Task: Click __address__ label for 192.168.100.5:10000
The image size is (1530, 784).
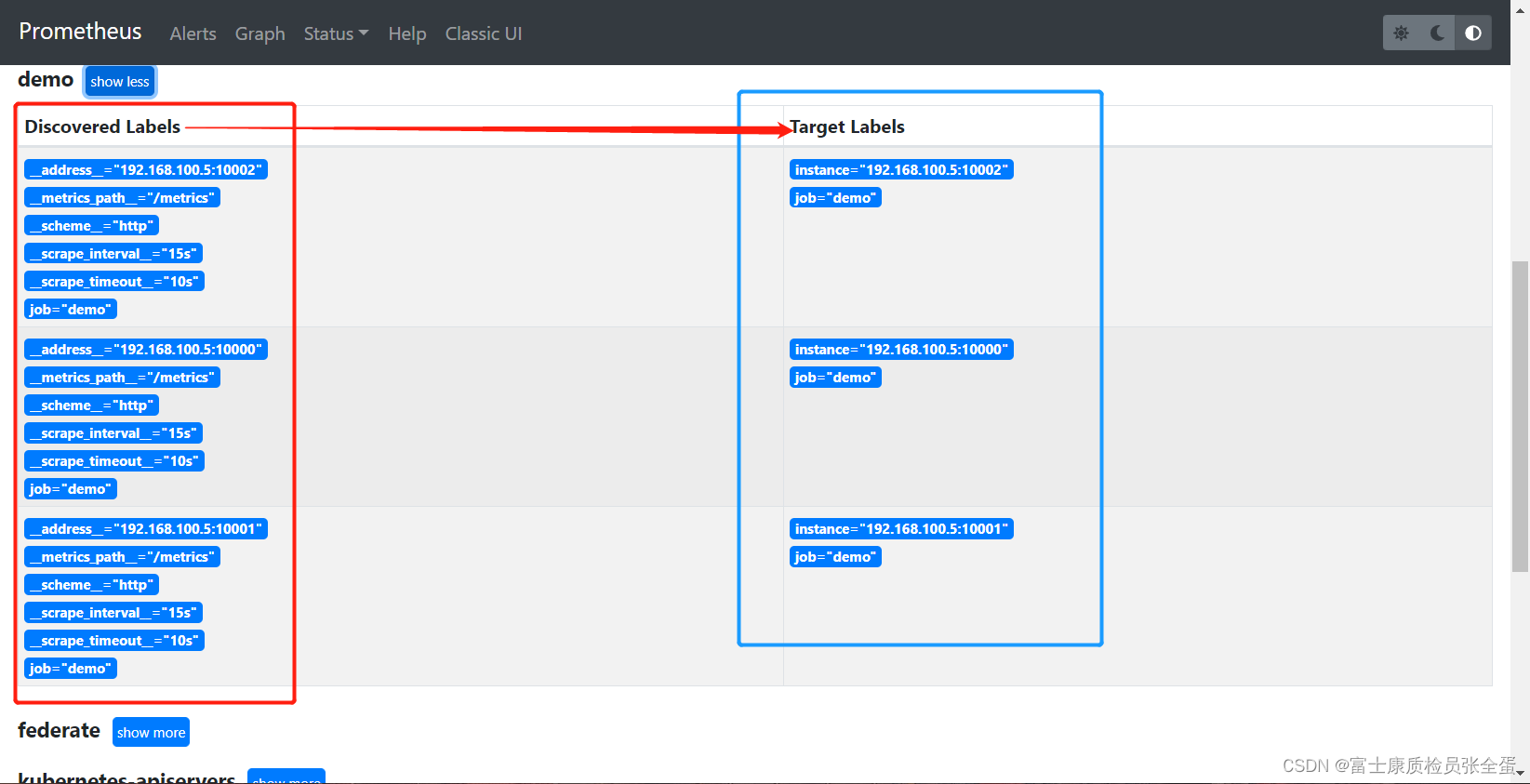Action: tap(146, 350)
